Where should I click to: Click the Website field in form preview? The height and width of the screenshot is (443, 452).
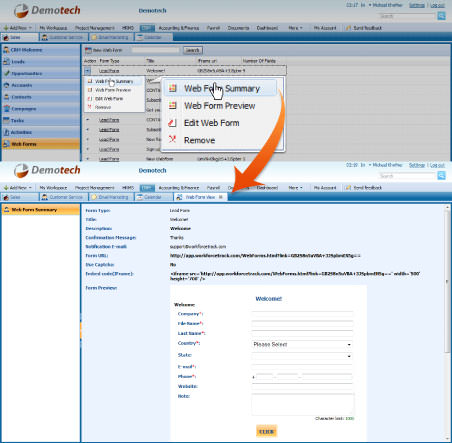point(302,386)
